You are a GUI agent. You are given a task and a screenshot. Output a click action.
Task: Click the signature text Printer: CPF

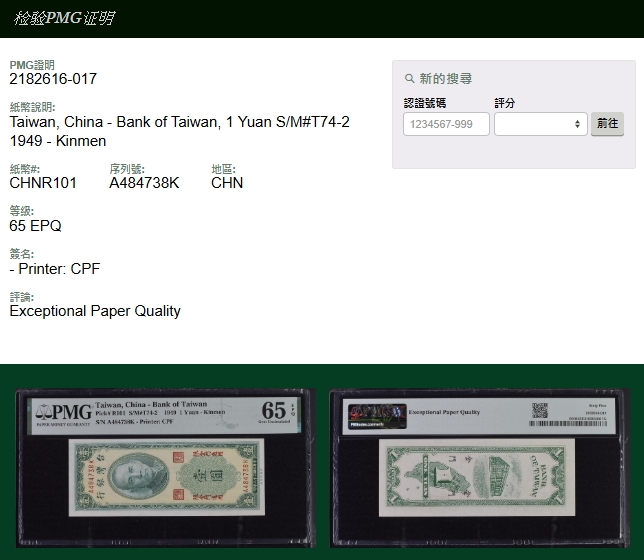[x=59, y=269]
